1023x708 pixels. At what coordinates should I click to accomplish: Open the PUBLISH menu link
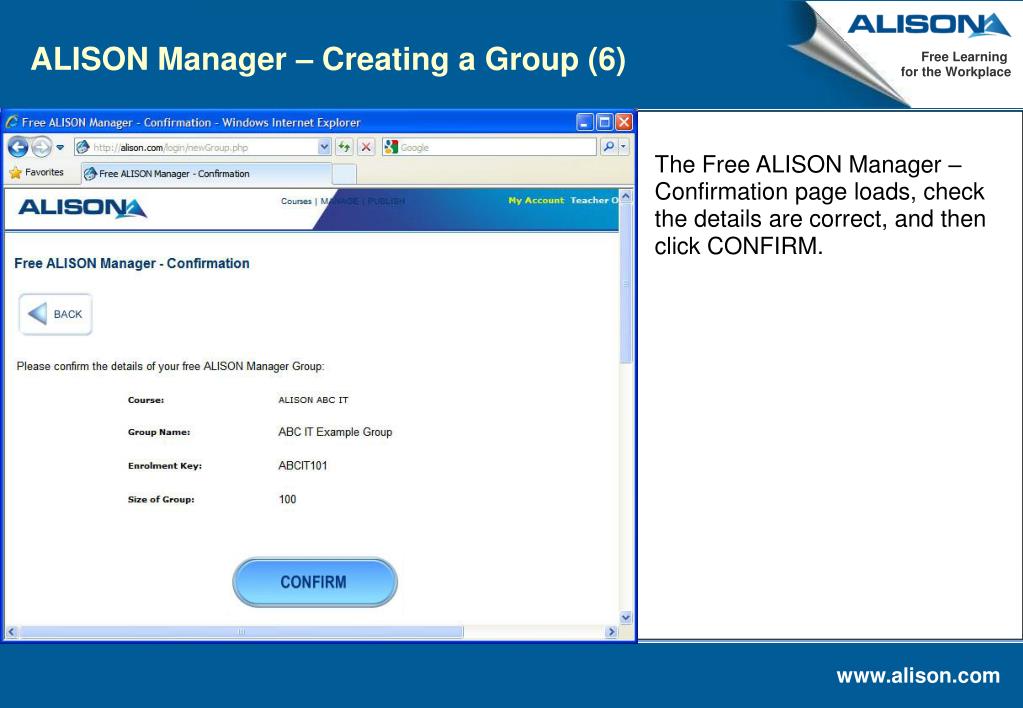click(x=386, y=201)
